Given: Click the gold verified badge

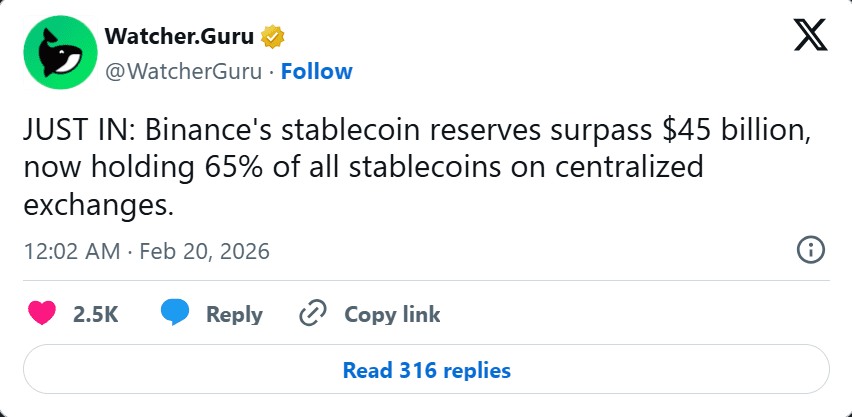Looking at the screenshot, I should click(273, 37).
